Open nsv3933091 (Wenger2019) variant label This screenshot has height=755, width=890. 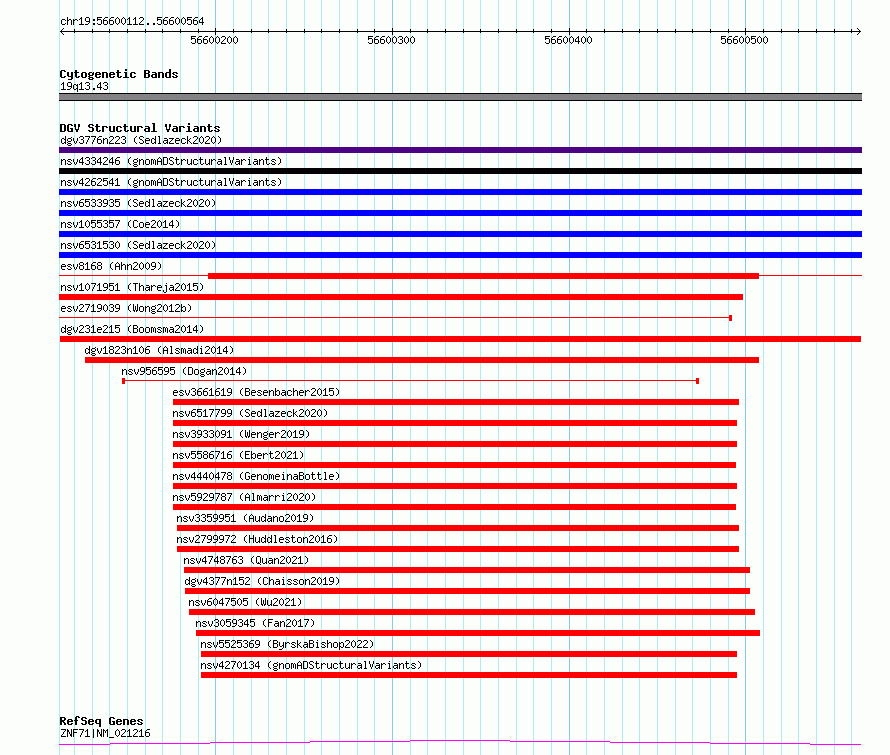[x=241, y=434]
